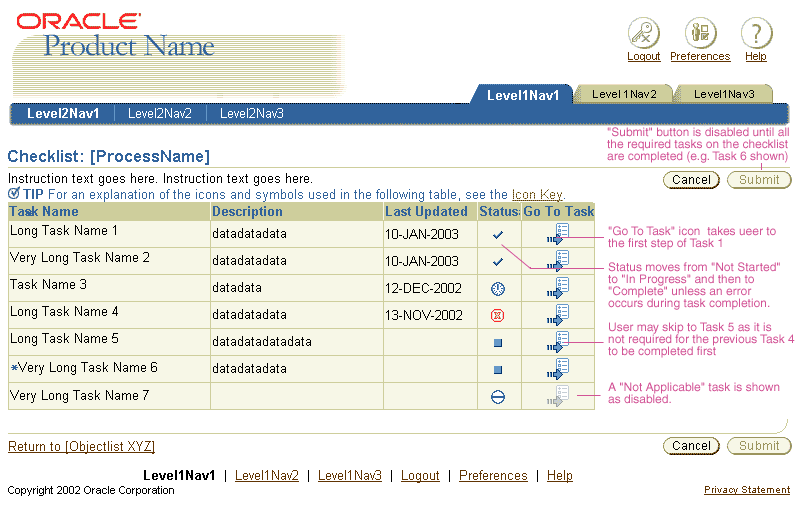The image size is (800, 510).
Task: Click the bottom Submit button
Action: [x=759, y=446]
